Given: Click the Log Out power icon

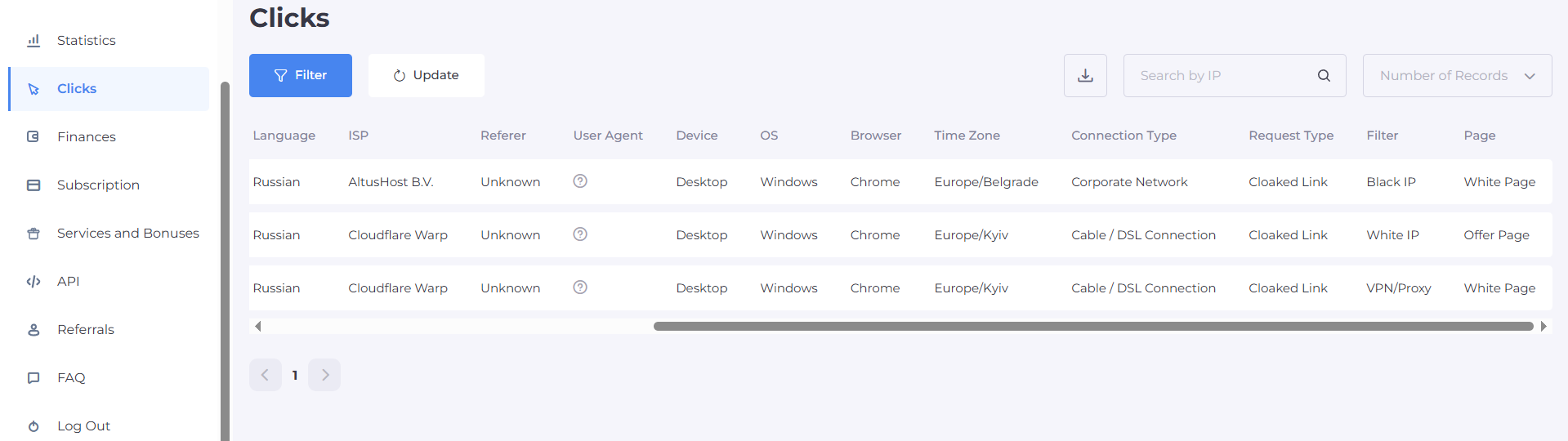Looking at the screenshot, I should (34, 426).
